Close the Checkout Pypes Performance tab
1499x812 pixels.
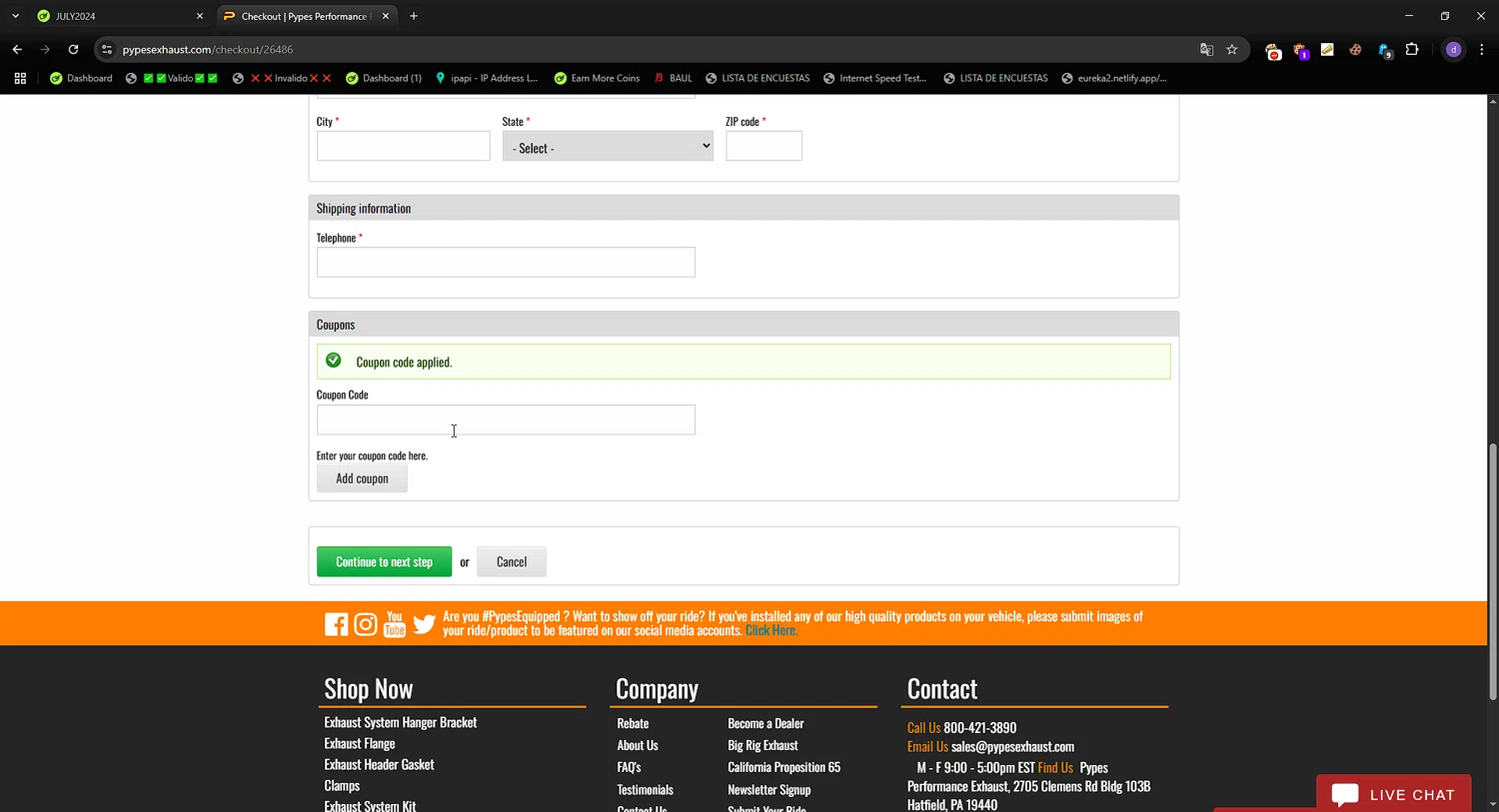click(x=385, y=16)
